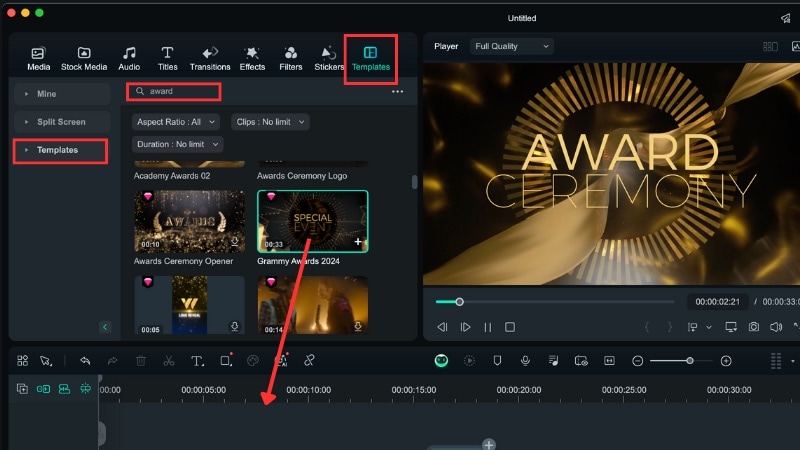The image size is (800, 450).
Task: Zoom out the timeline with minus
Action: (x=637, y=361)
